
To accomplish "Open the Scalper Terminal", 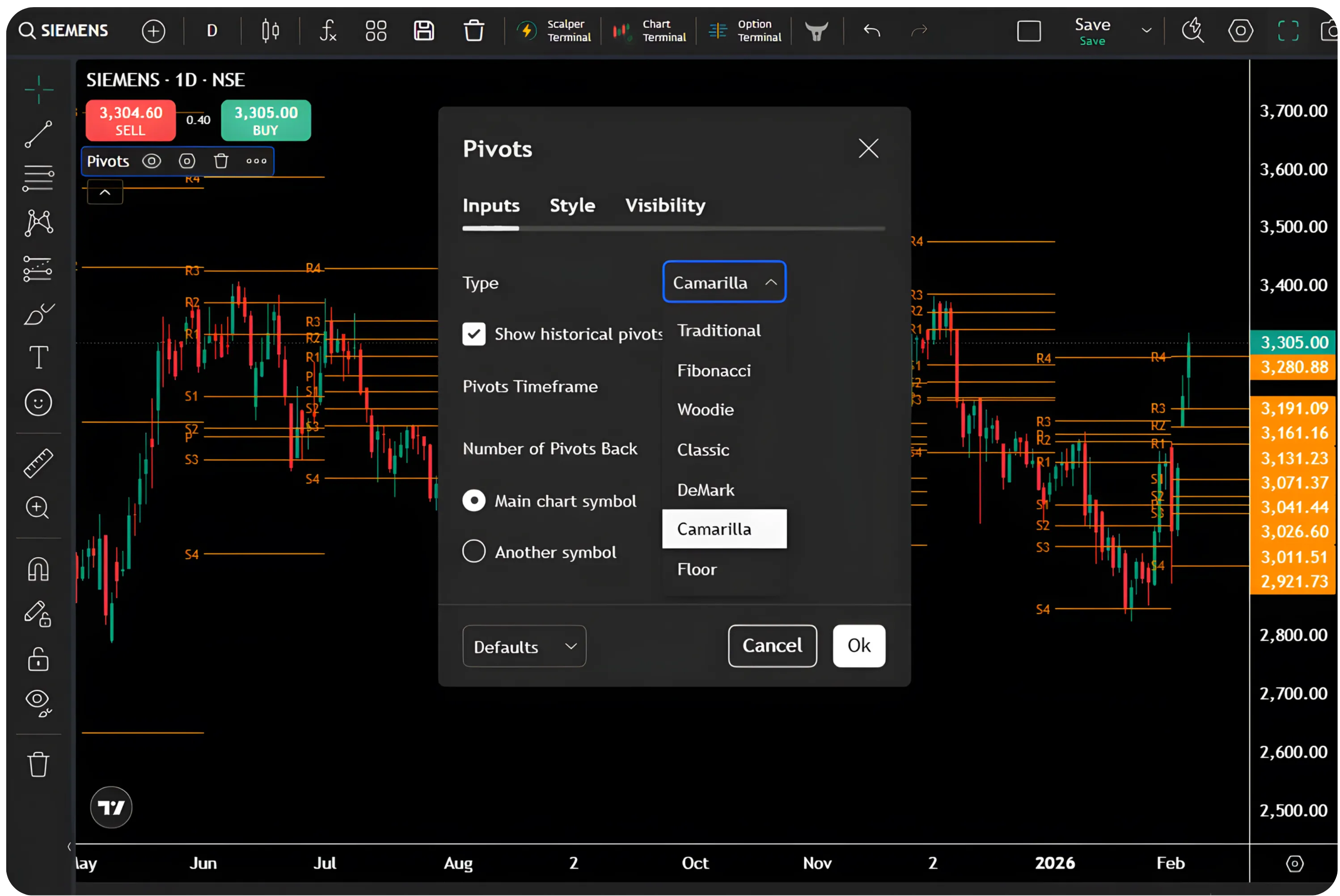I will tap(553, 30).
